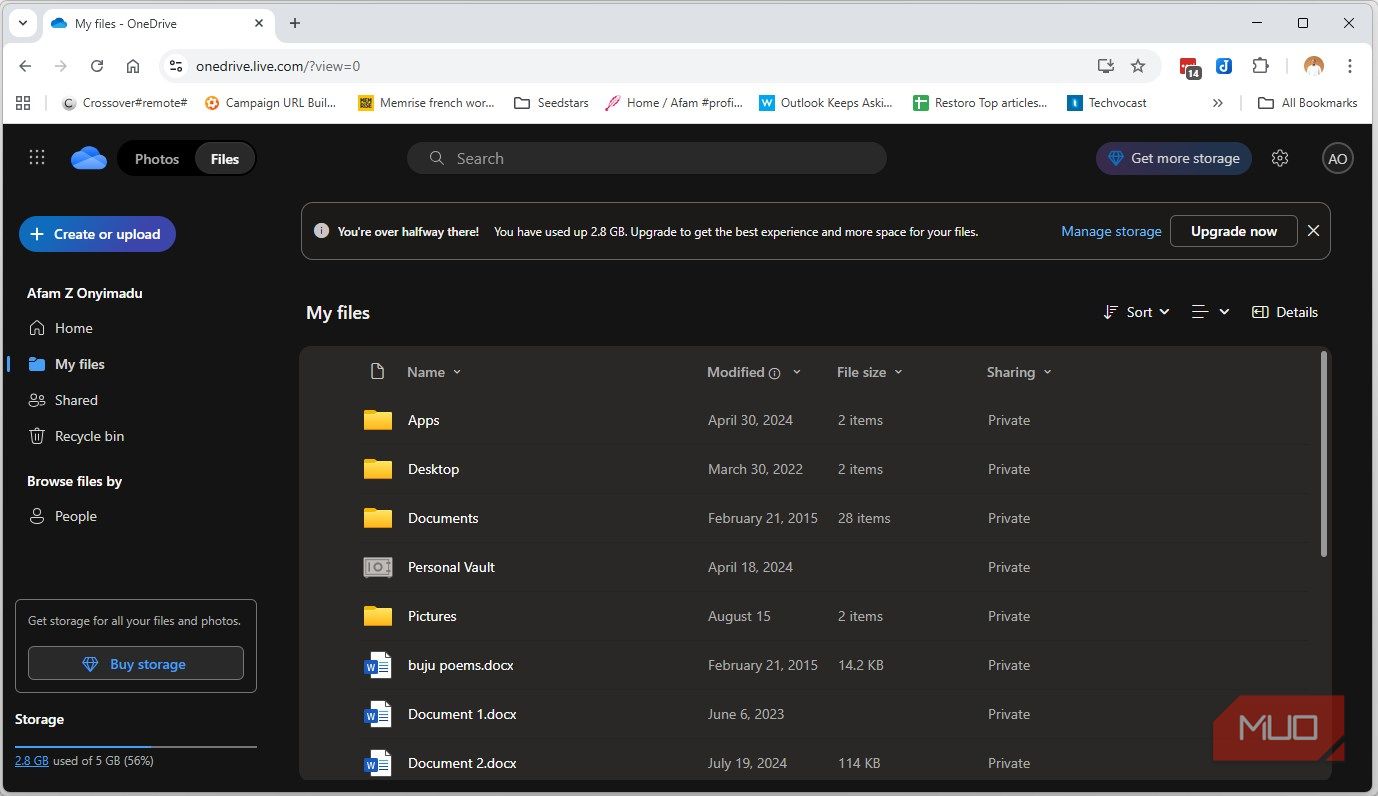This screenshot has width=1378, height=796.
Task: Open the Details pane
Action: [x=1285, y=312]
